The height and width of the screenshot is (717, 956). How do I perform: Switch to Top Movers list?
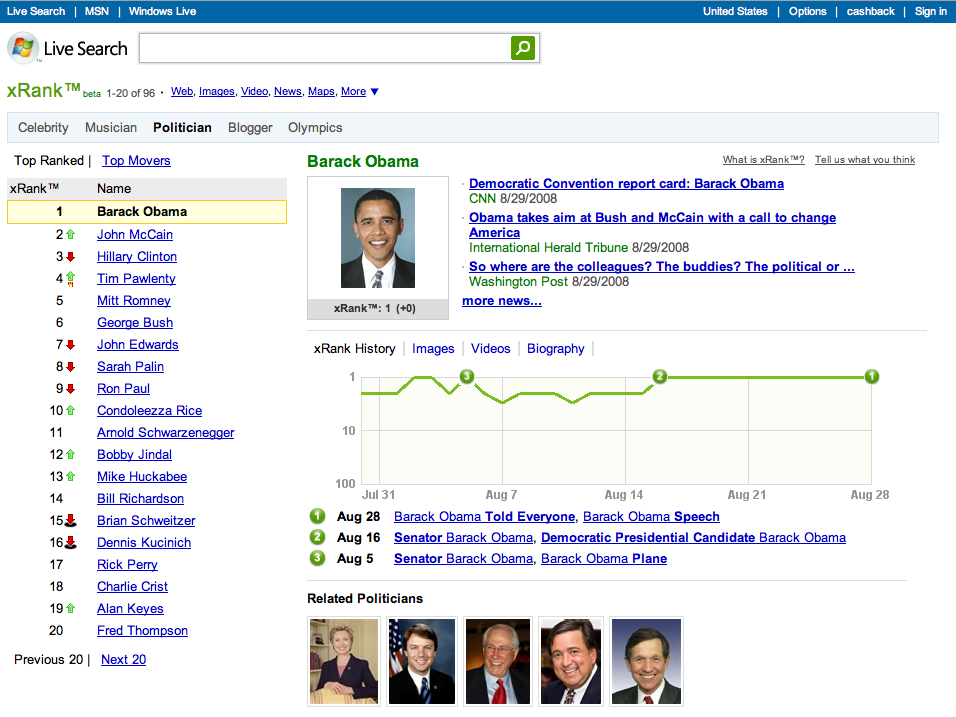(x=136, y=161)
